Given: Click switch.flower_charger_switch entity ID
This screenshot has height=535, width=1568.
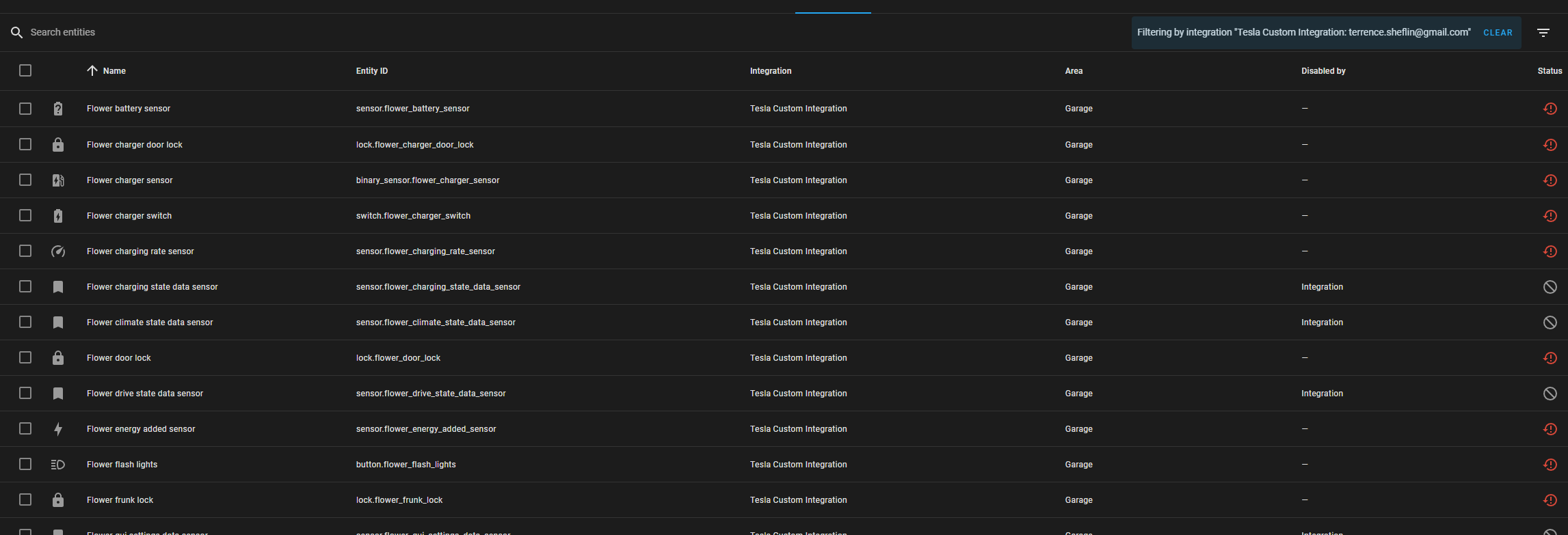Looking at the screenshot, I should (413, 216).
